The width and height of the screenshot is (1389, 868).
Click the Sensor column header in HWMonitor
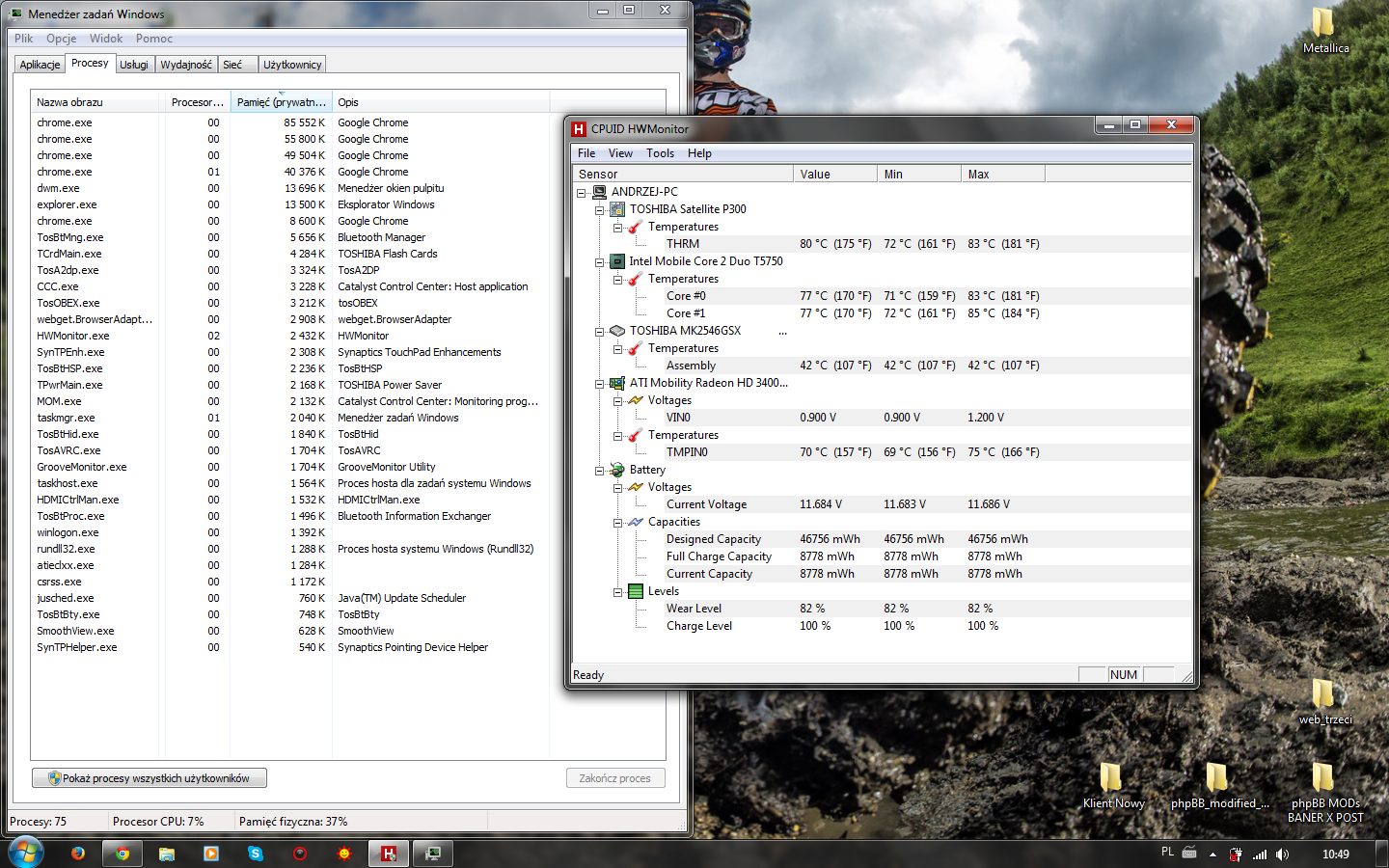682,175
